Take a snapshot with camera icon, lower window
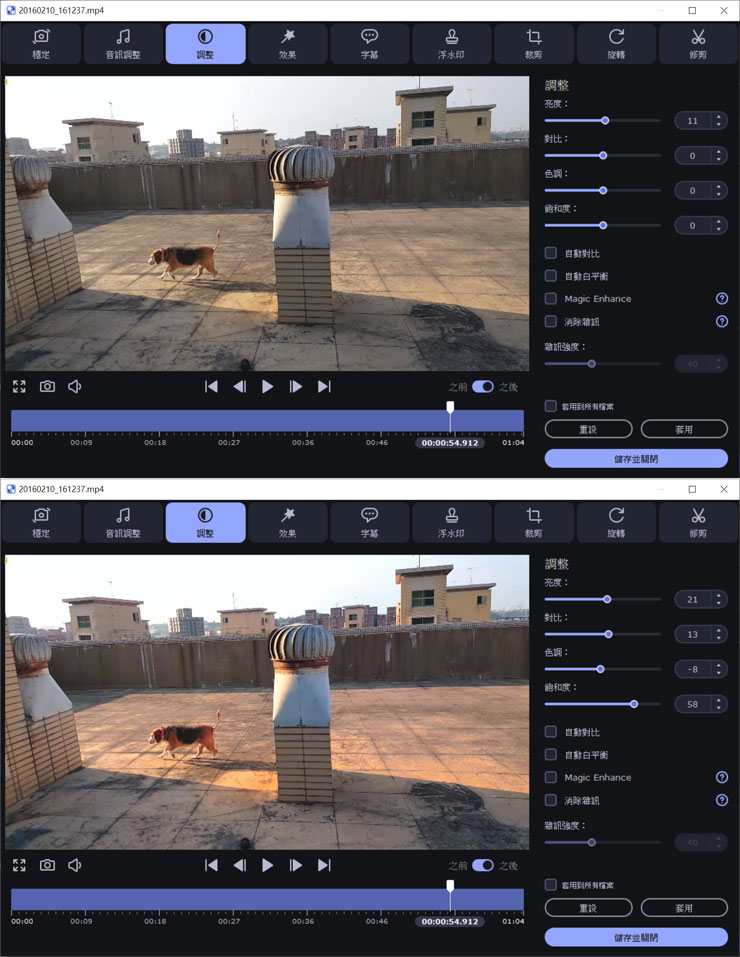Screen dimensions: 740x957 point(47,865)
